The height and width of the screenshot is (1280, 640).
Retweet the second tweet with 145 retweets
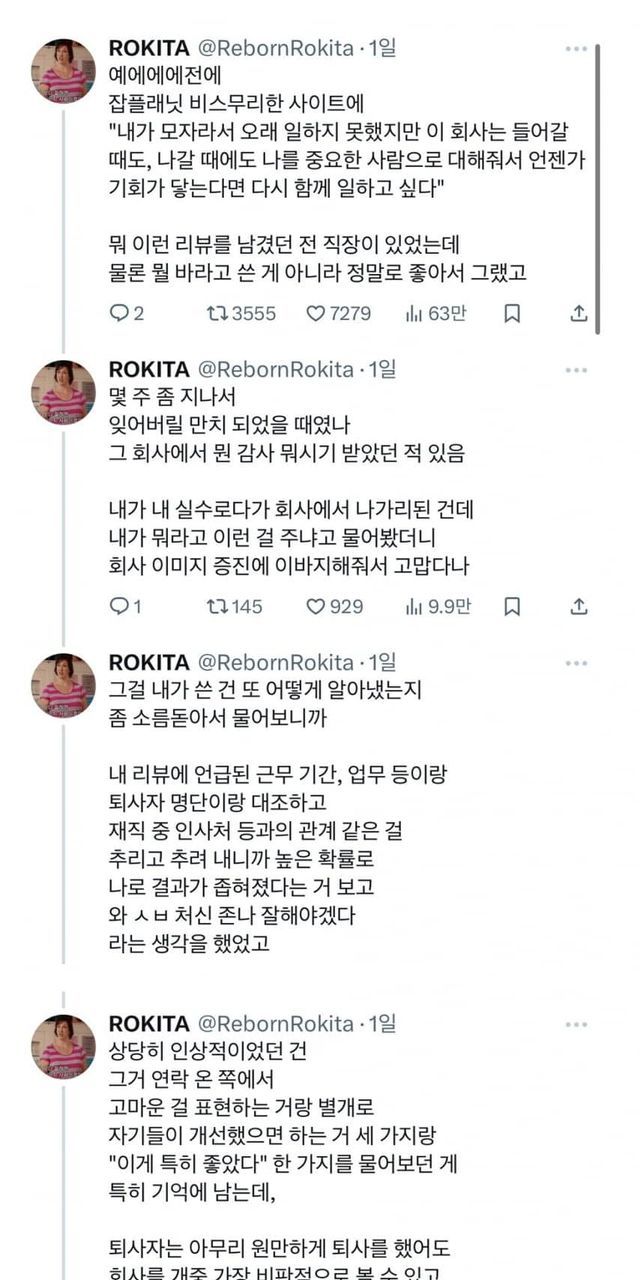[216, 606]
